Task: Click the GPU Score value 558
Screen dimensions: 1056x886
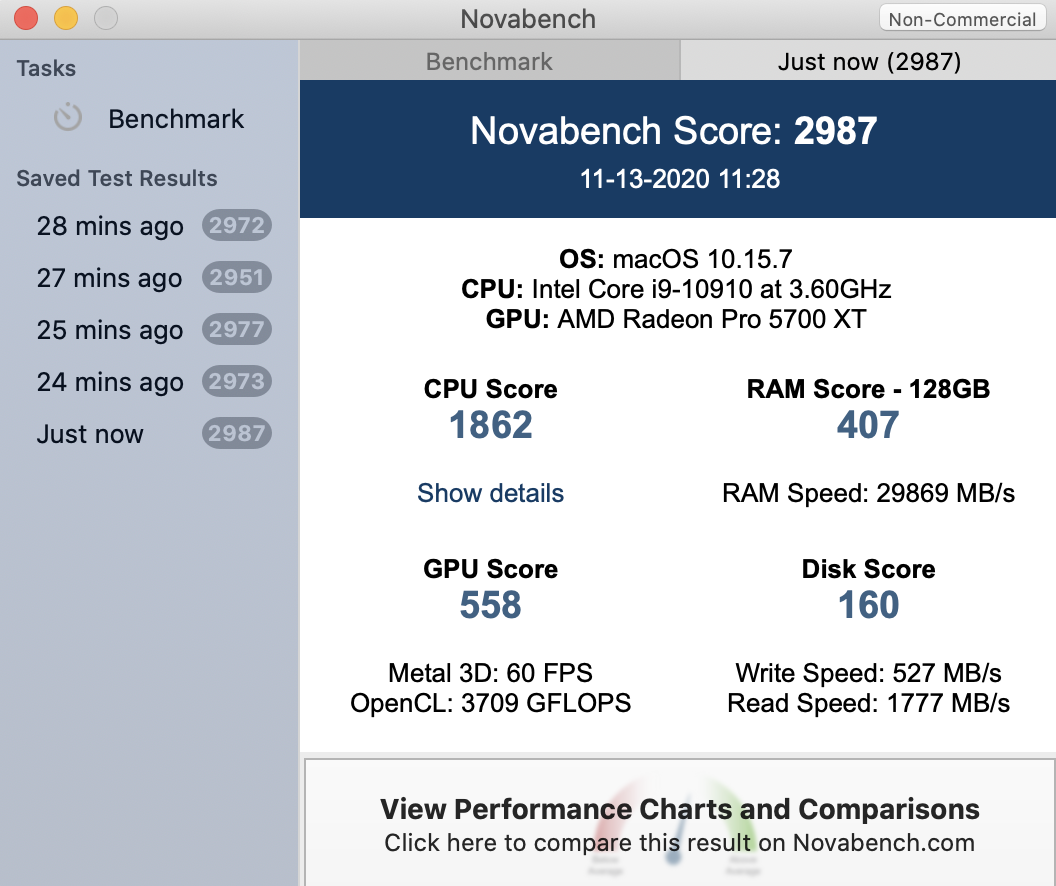Action: pyautogui.click(x=490, y=605)
